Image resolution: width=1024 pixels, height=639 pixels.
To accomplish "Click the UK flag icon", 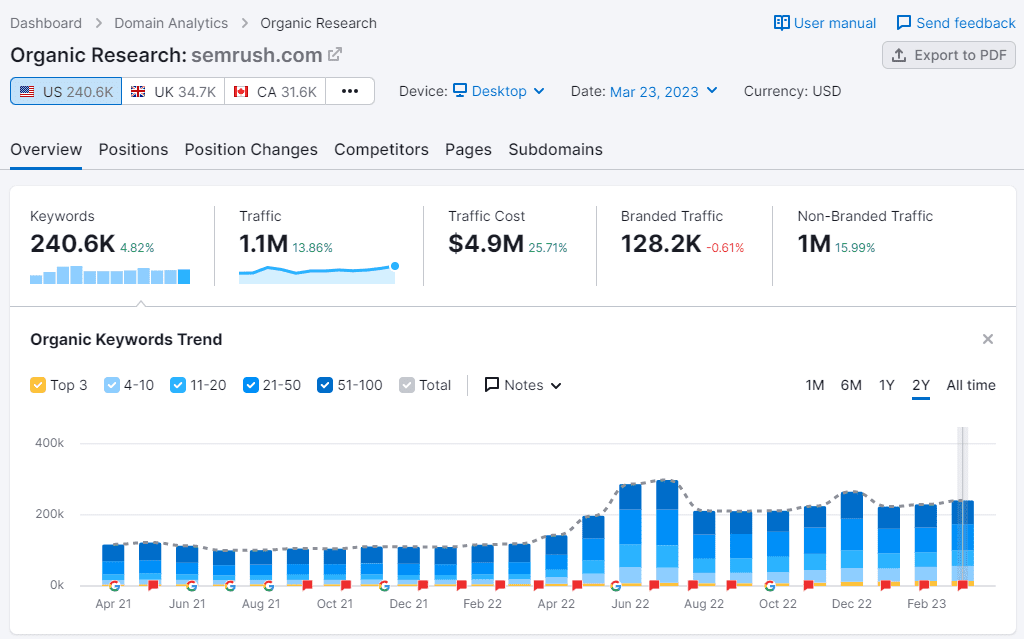I will tap(138, 91).
